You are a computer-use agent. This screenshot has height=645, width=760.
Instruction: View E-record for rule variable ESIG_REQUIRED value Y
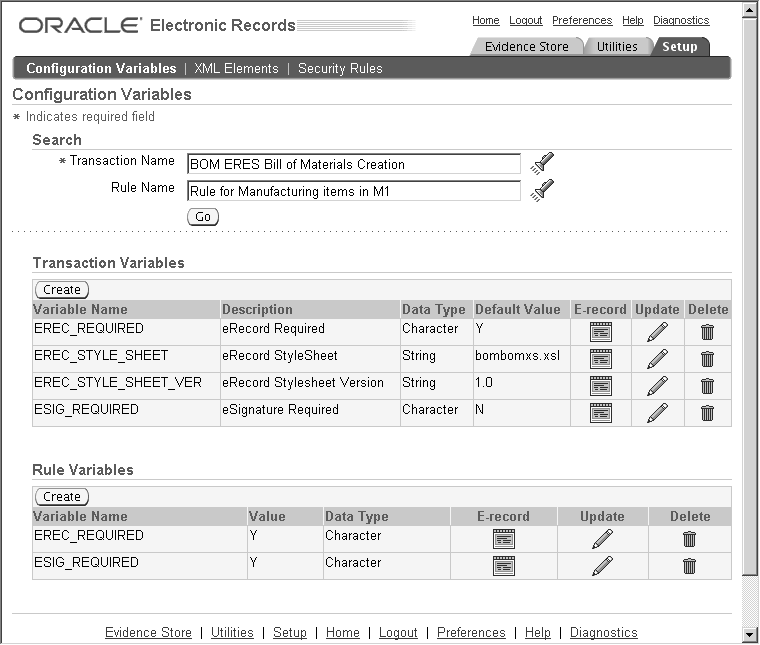tap(504, 566)
